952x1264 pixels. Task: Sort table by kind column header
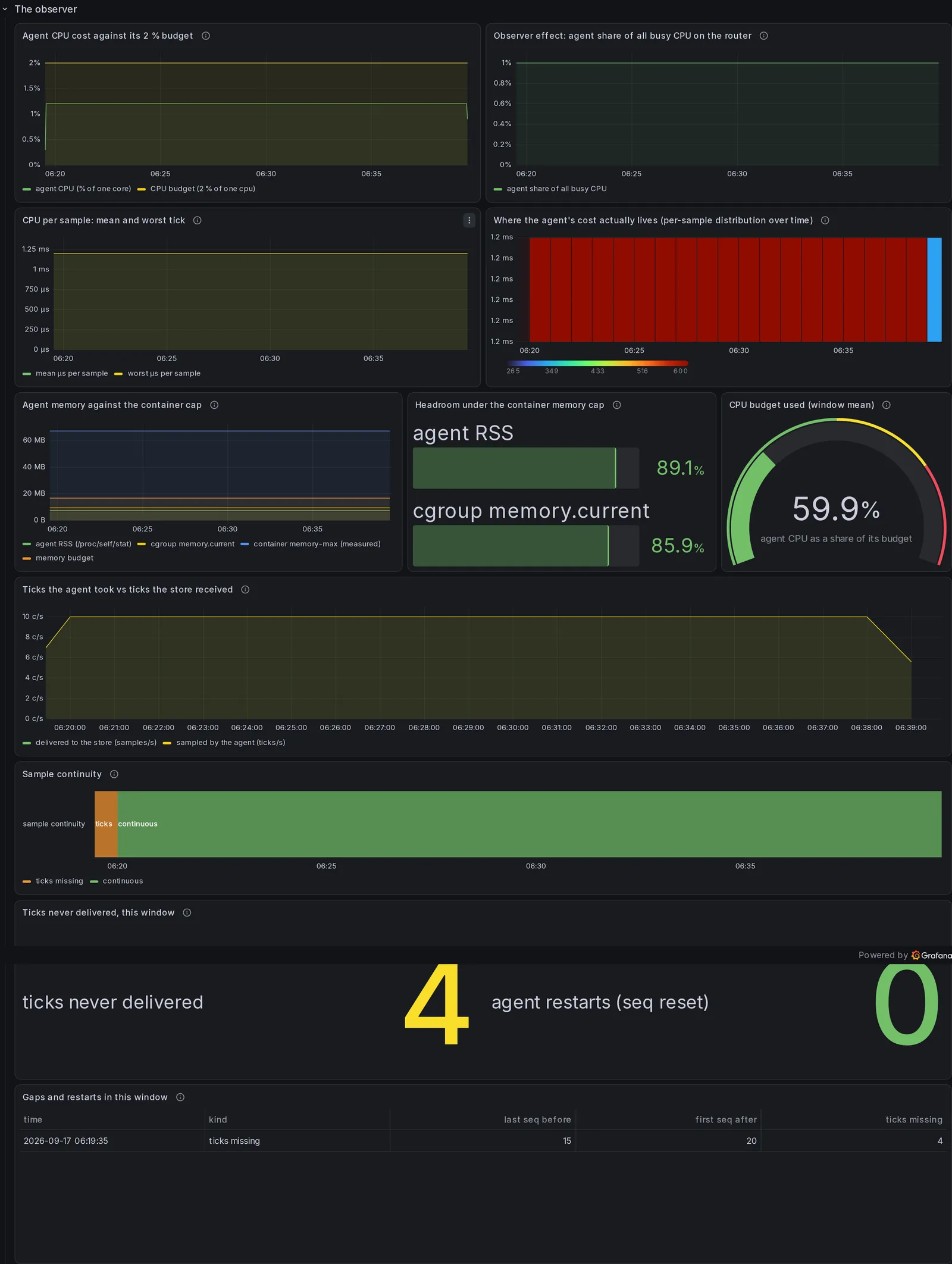[x=218, y=1119]
